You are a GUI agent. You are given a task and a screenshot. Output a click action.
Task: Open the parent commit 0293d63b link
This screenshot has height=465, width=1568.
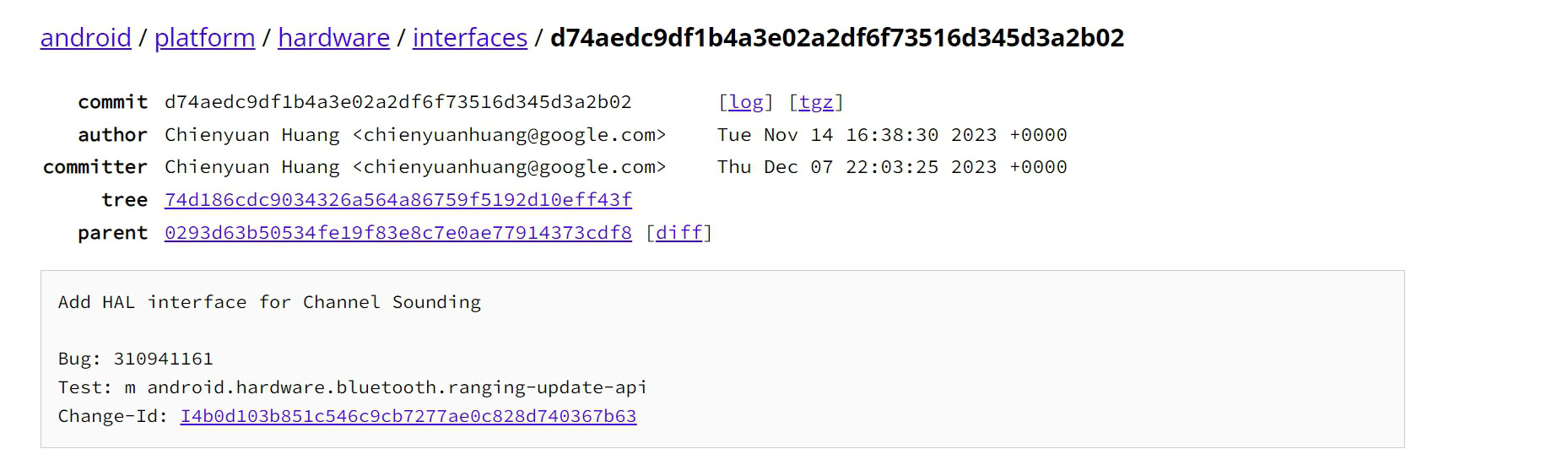click(x=397, y=233)
